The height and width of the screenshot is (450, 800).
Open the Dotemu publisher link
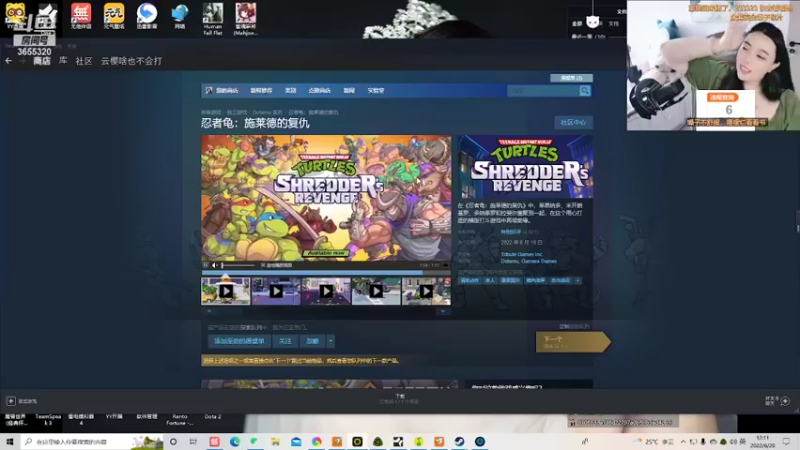(510, 261)
